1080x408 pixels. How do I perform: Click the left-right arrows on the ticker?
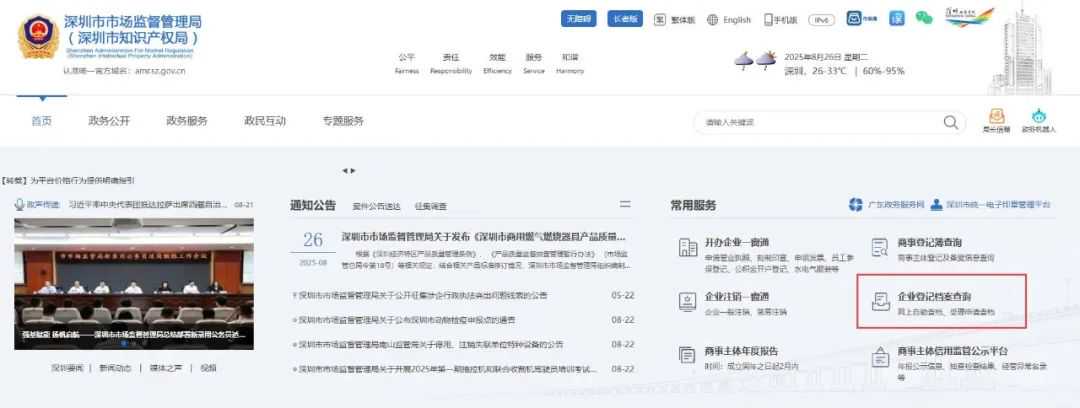[349, 170]
